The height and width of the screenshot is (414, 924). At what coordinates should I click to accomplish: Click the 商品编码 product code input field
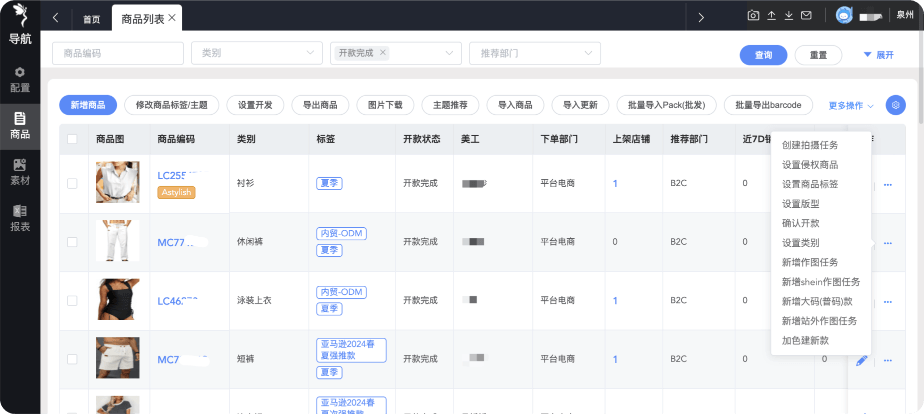click(117, 53)
